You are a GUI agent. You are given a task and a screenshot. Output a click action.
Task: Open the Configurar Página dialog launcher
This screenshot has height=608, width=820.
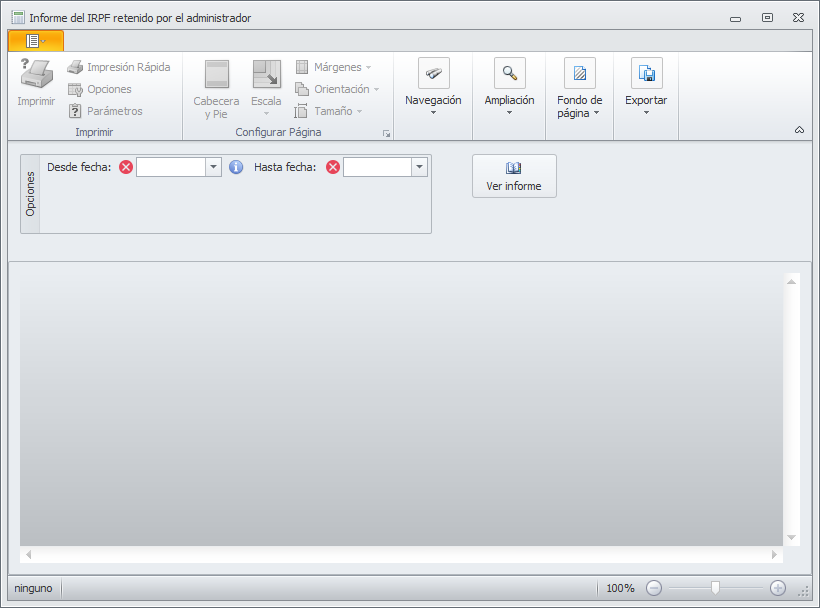(386, 134)
